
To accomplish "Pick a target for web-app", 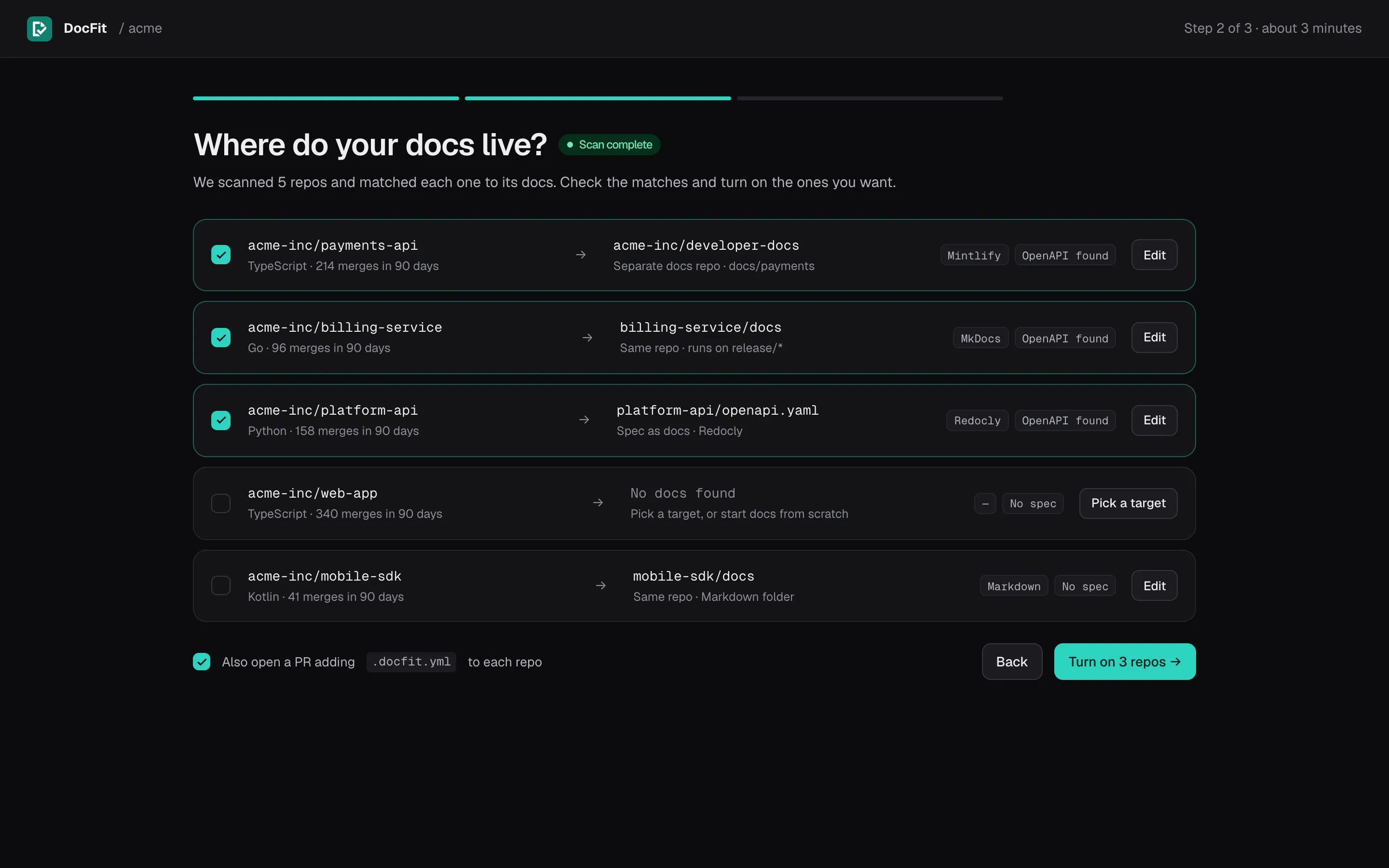I will (1129, 503).
